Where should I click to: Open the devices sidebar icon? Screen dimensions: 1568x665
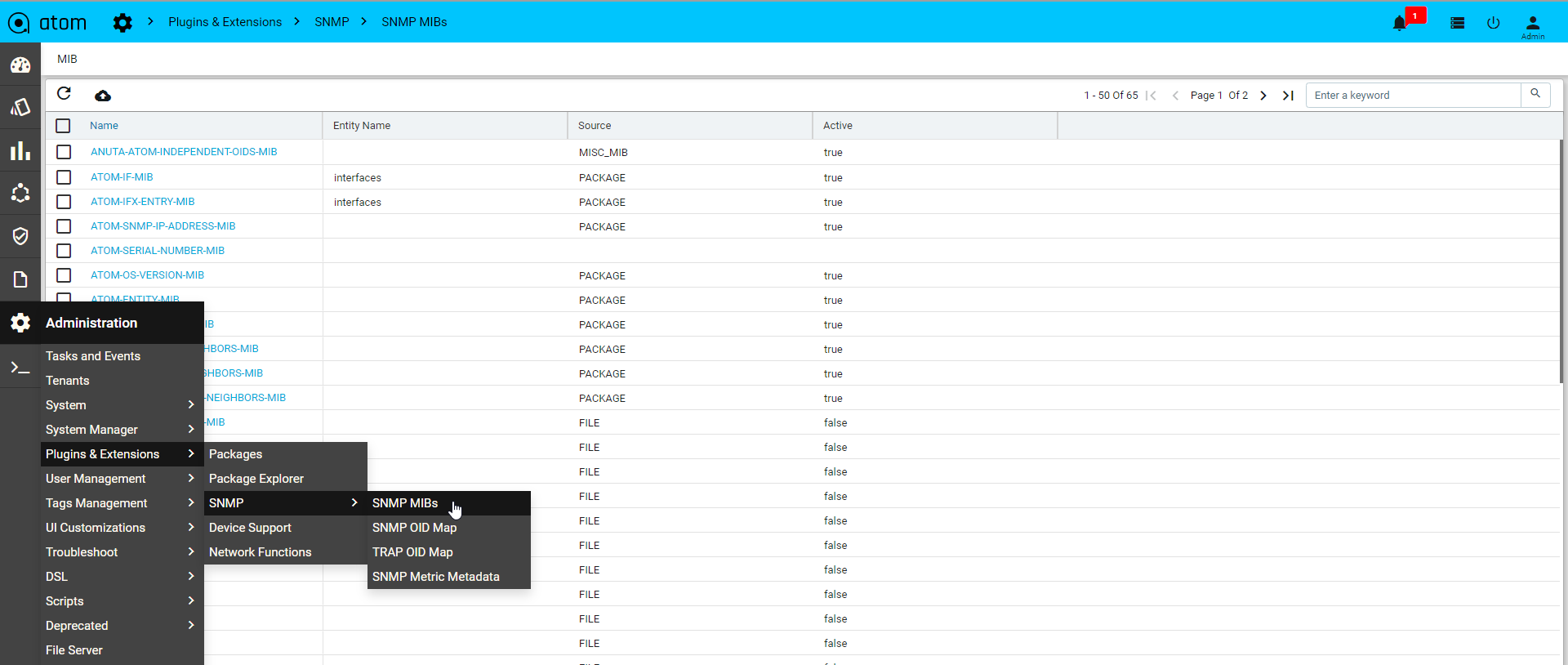pyautogui.click(x=20, y=107)
